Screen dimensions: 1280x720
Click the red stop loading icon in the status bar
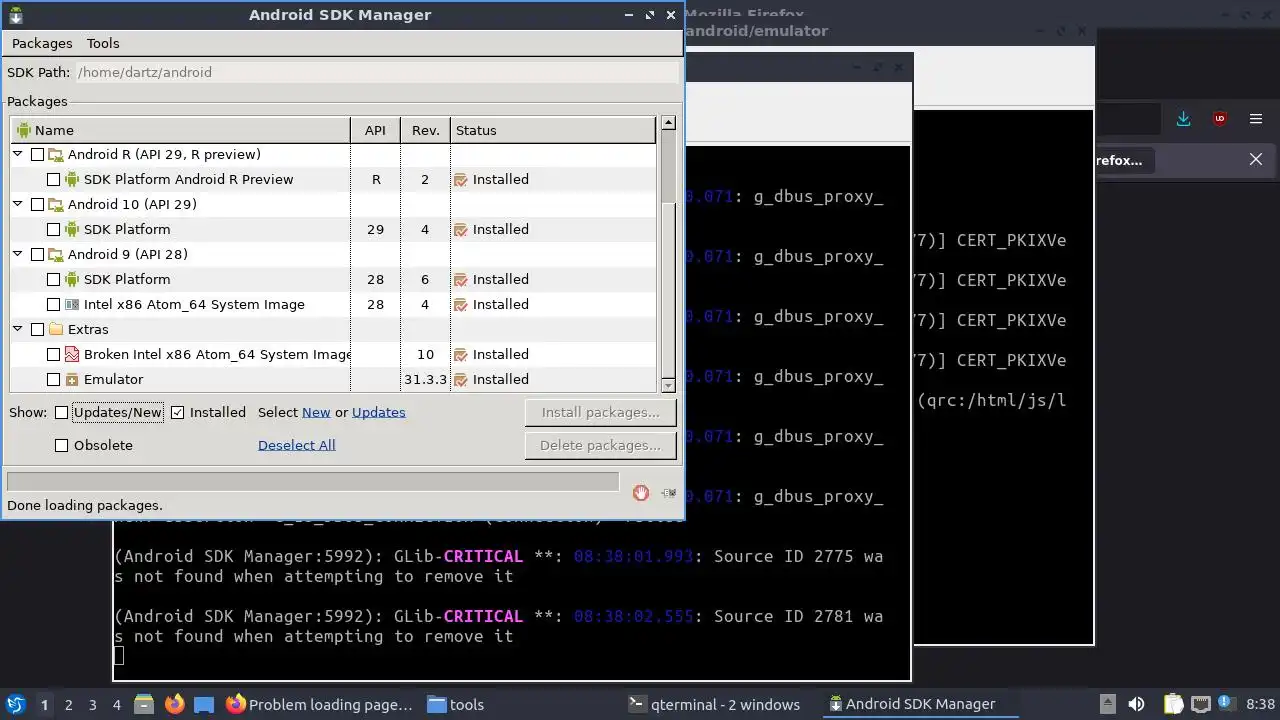[641, 493]
